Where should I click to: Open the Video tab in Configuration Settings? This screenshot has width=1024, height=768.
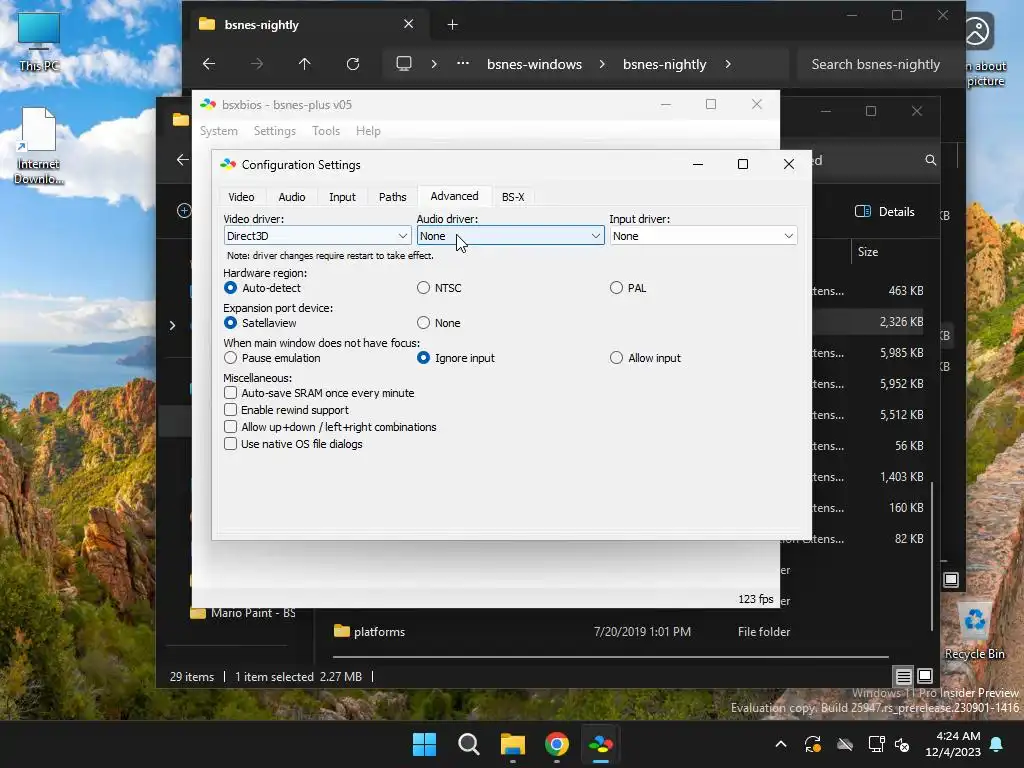[x=241, y=197]
